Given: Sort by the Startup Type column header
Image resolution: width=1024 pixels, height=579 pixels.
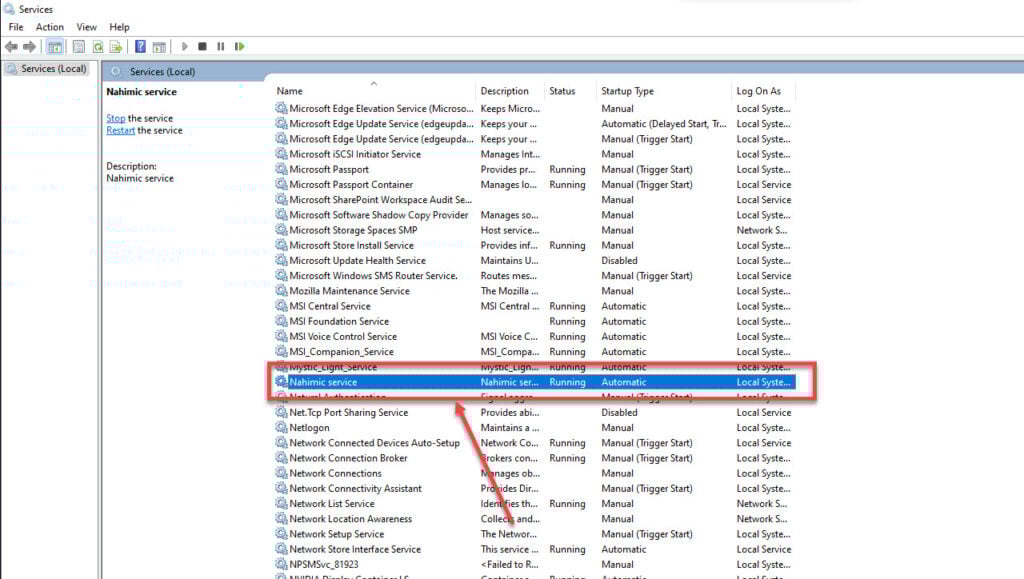Looking at the screenshot, I should coord(664,91).
